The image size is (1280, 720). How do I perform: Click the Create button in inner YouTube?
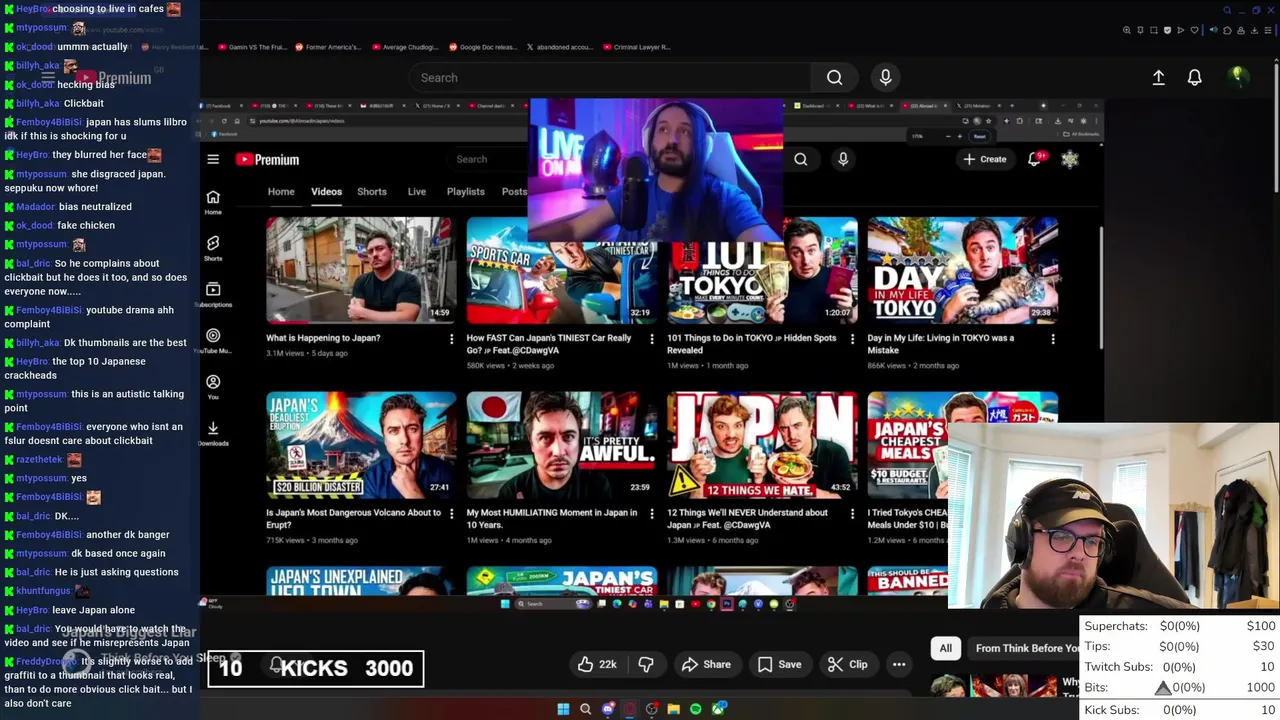coord(985,159)
